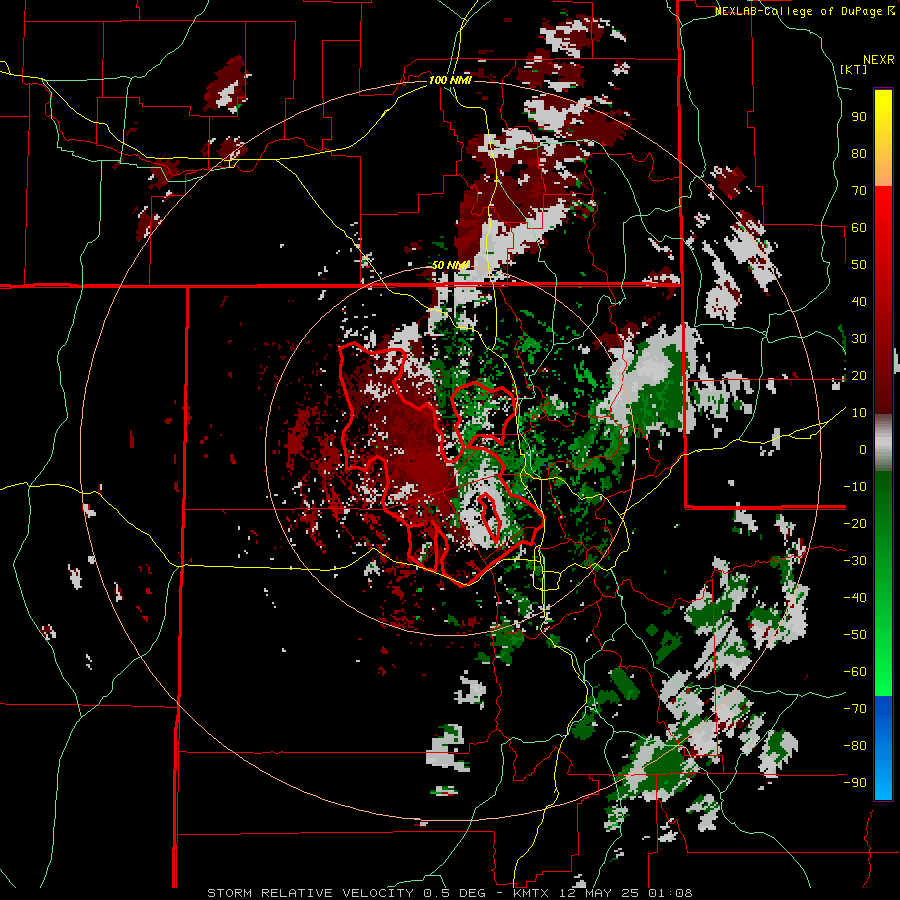
Task: Click the [KT] units label
Action: click(854, 69)
